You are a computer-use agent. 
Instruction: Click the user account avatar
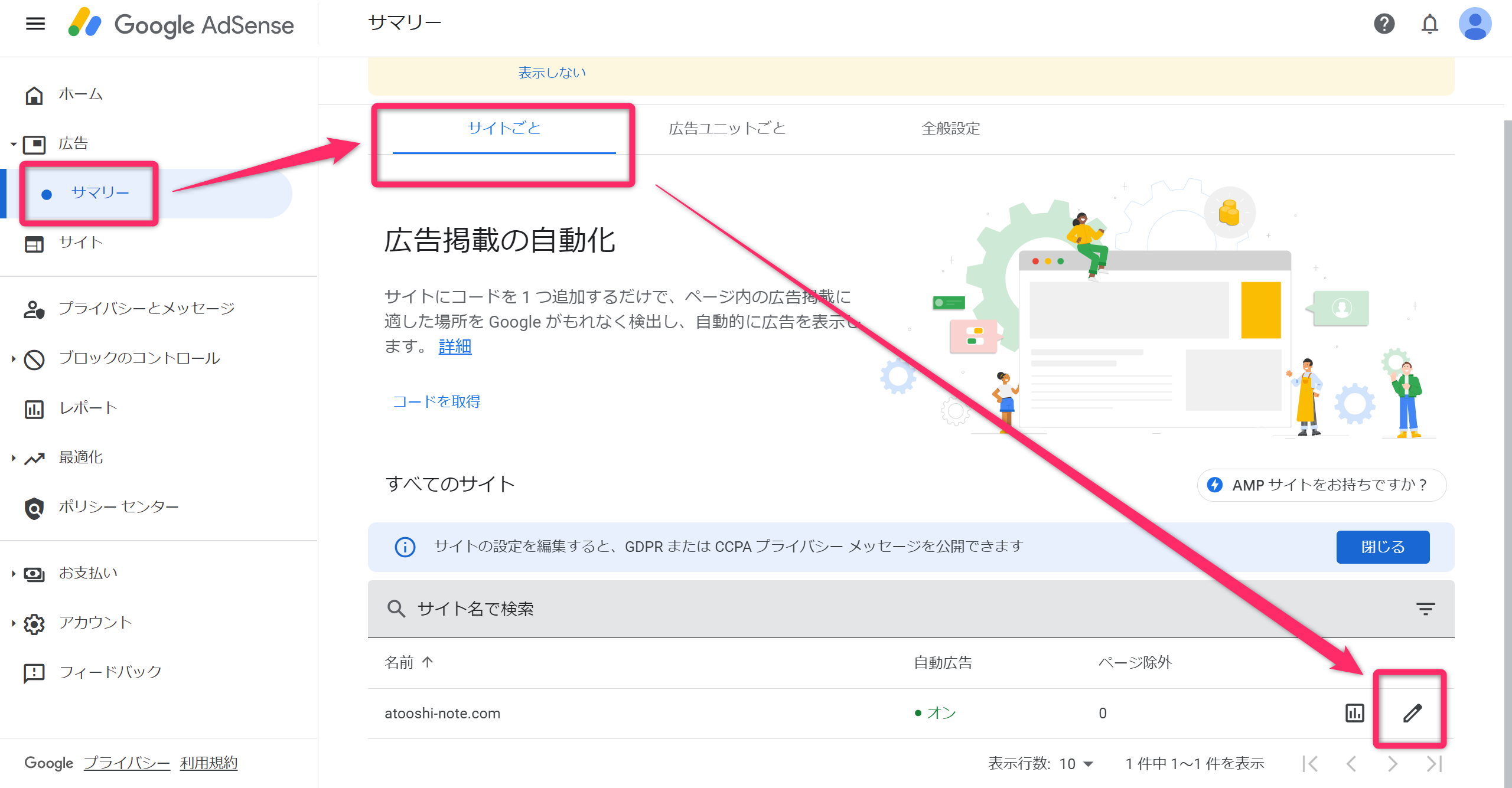click(x=1475, y=24)
